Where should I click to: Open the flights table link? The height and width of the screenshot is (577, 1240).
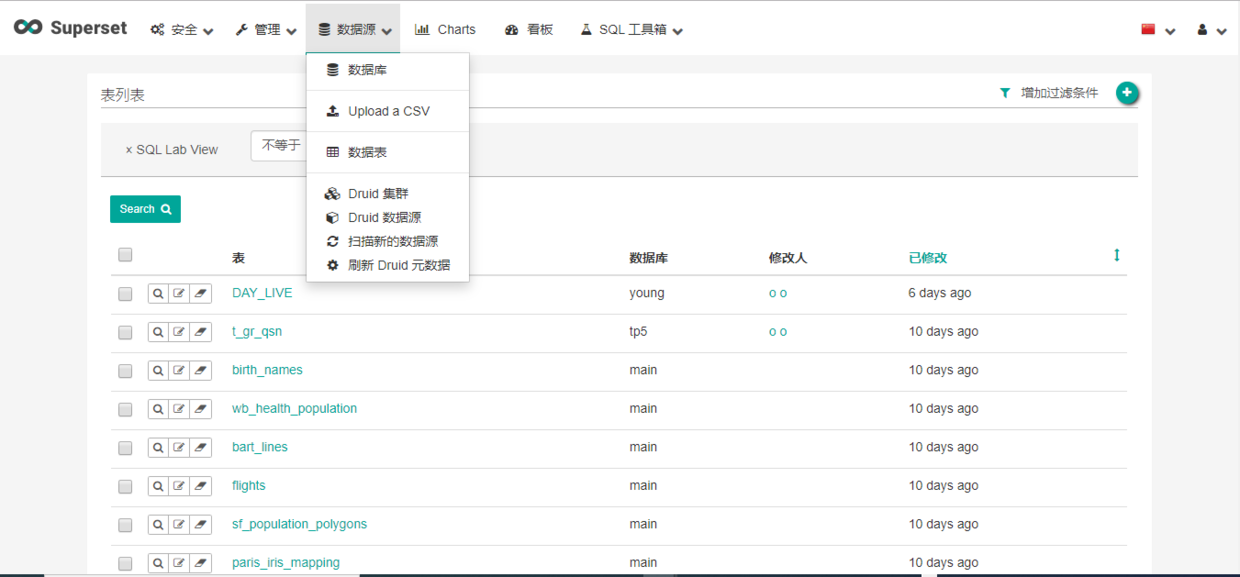click(x=249, y=486)
